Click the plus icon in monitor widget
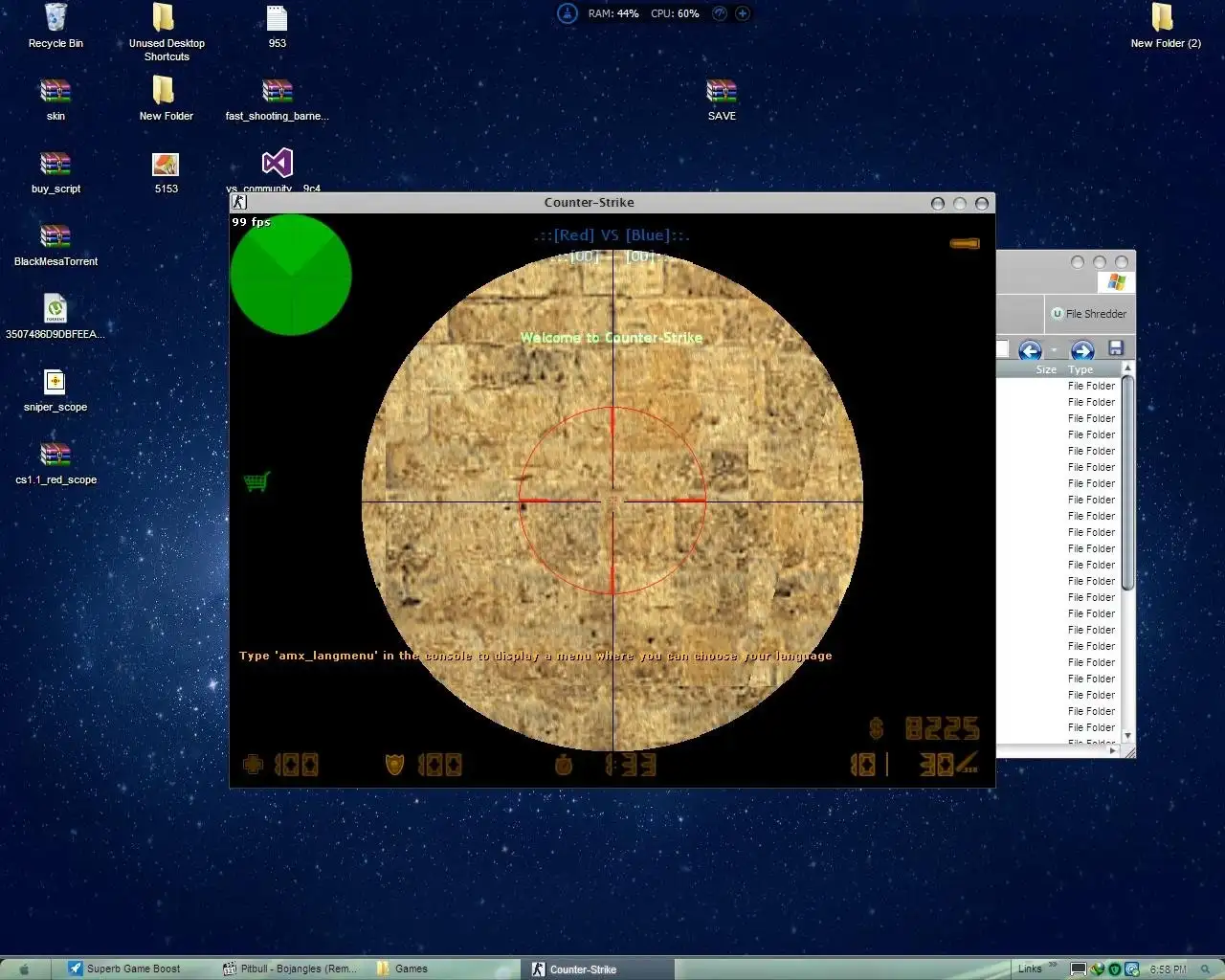The height and width of the screenshot is (980, 1225). (742, 13)
